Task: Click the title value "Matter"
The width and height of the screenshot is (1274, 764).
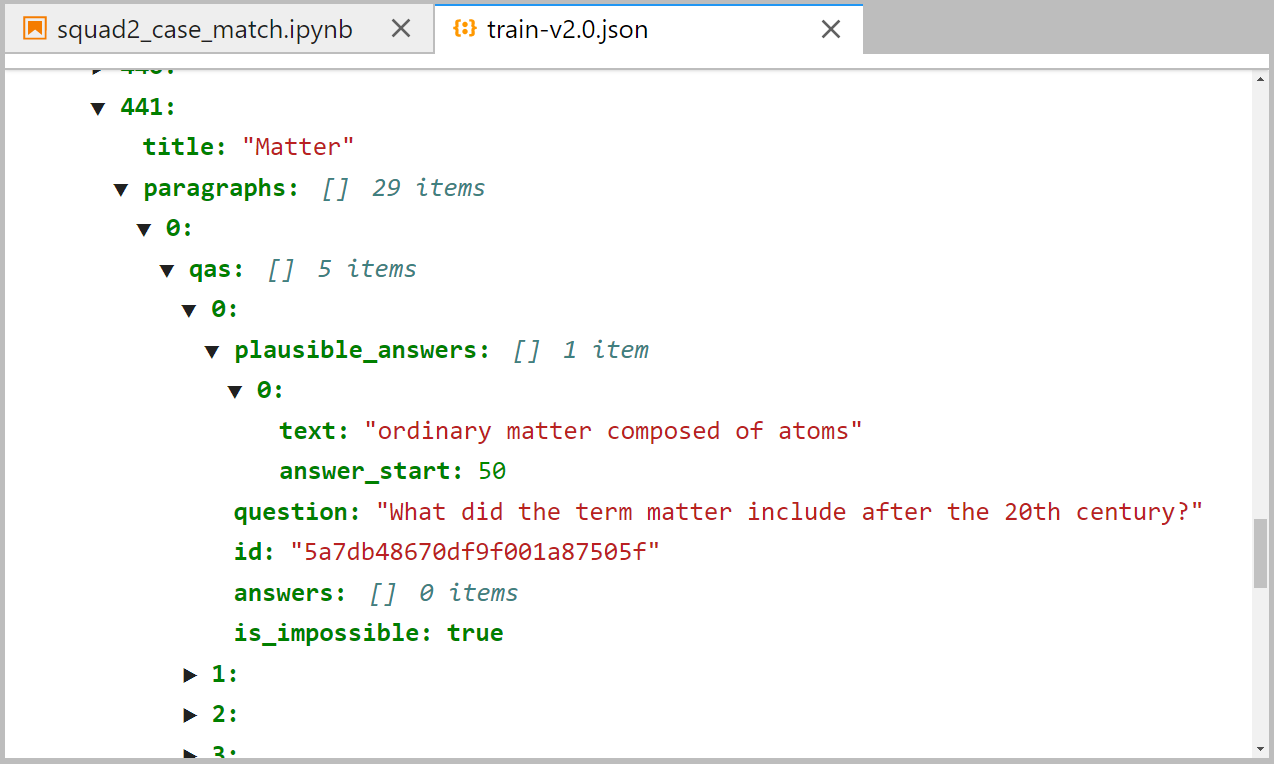Action: 299,147
